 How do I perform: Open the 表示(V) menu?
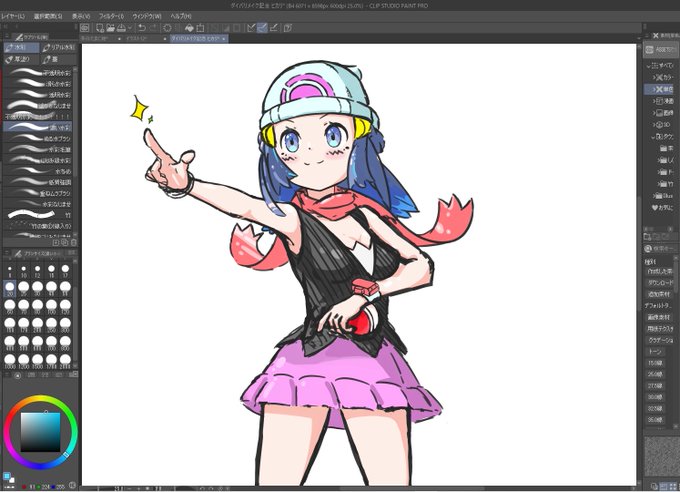[x=81, y=16]
